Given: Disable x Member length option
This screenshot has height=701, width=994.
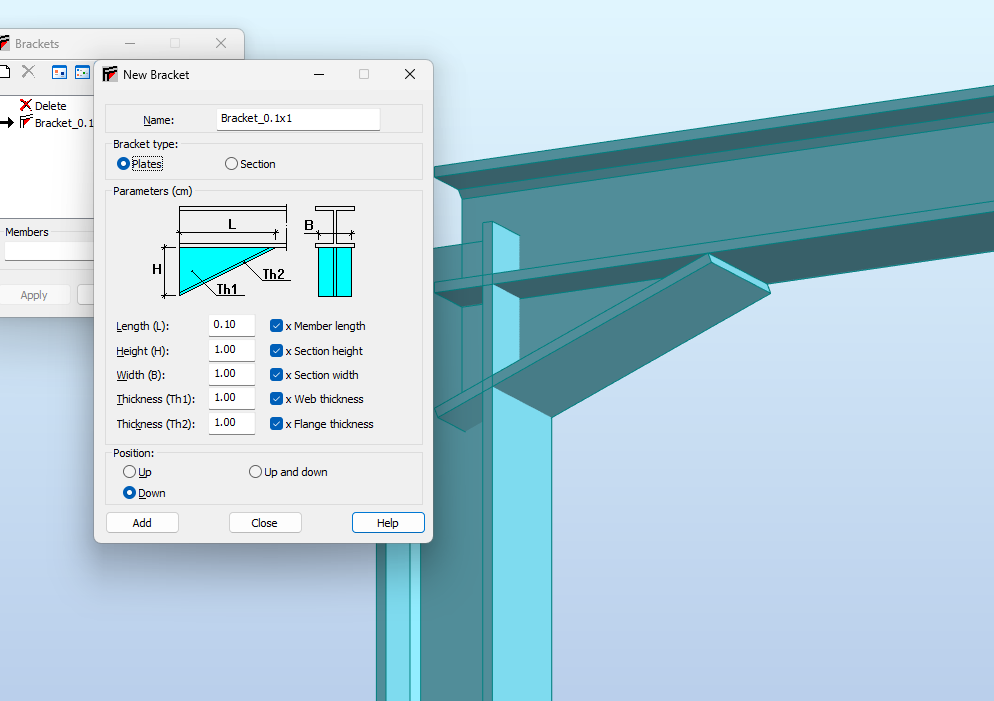Looking at the screenshot, I should tap(276, 325).
